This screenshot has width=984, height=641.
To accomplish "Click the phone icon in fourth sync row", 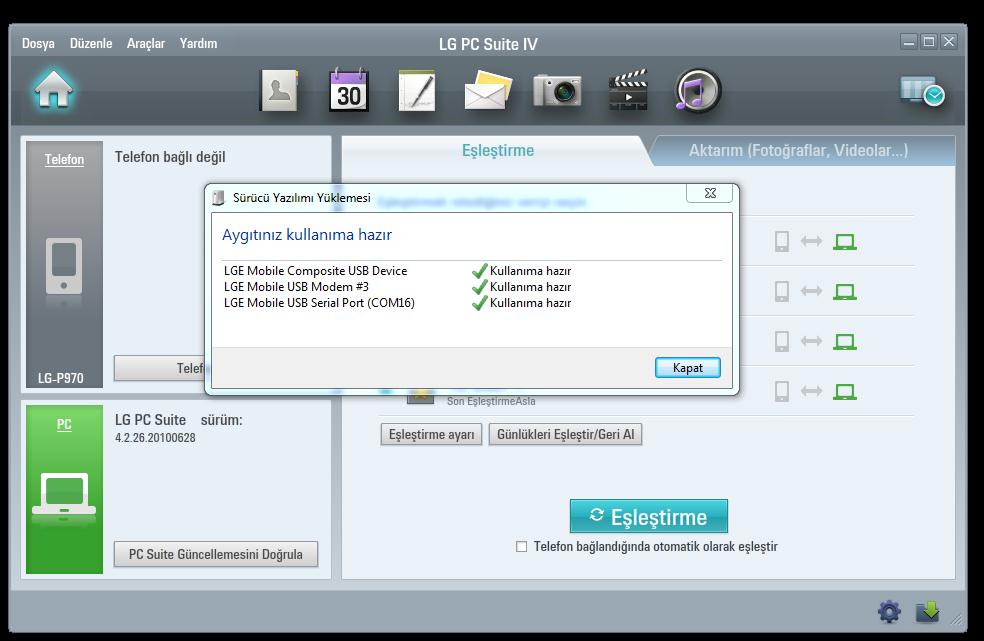I will pyautogui.click(x=782, y=391).
